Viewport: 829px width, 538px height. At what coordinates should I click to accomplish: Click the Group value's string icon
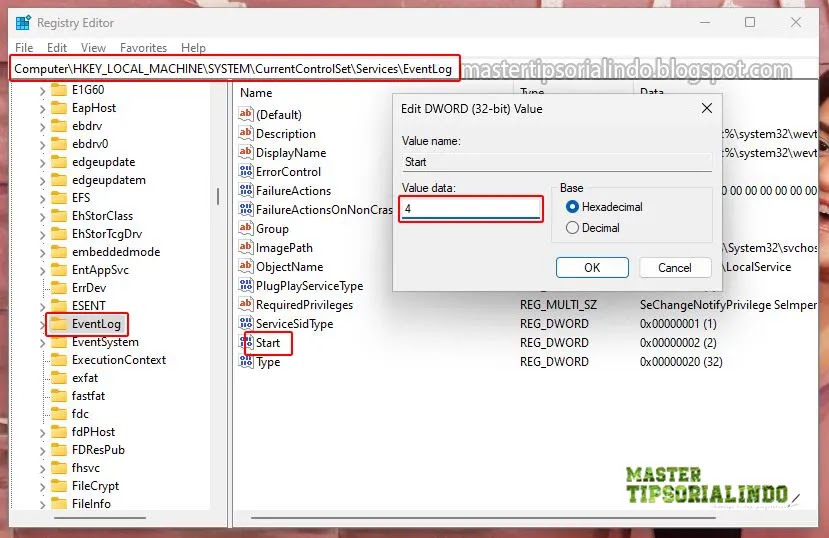point(245,228)
